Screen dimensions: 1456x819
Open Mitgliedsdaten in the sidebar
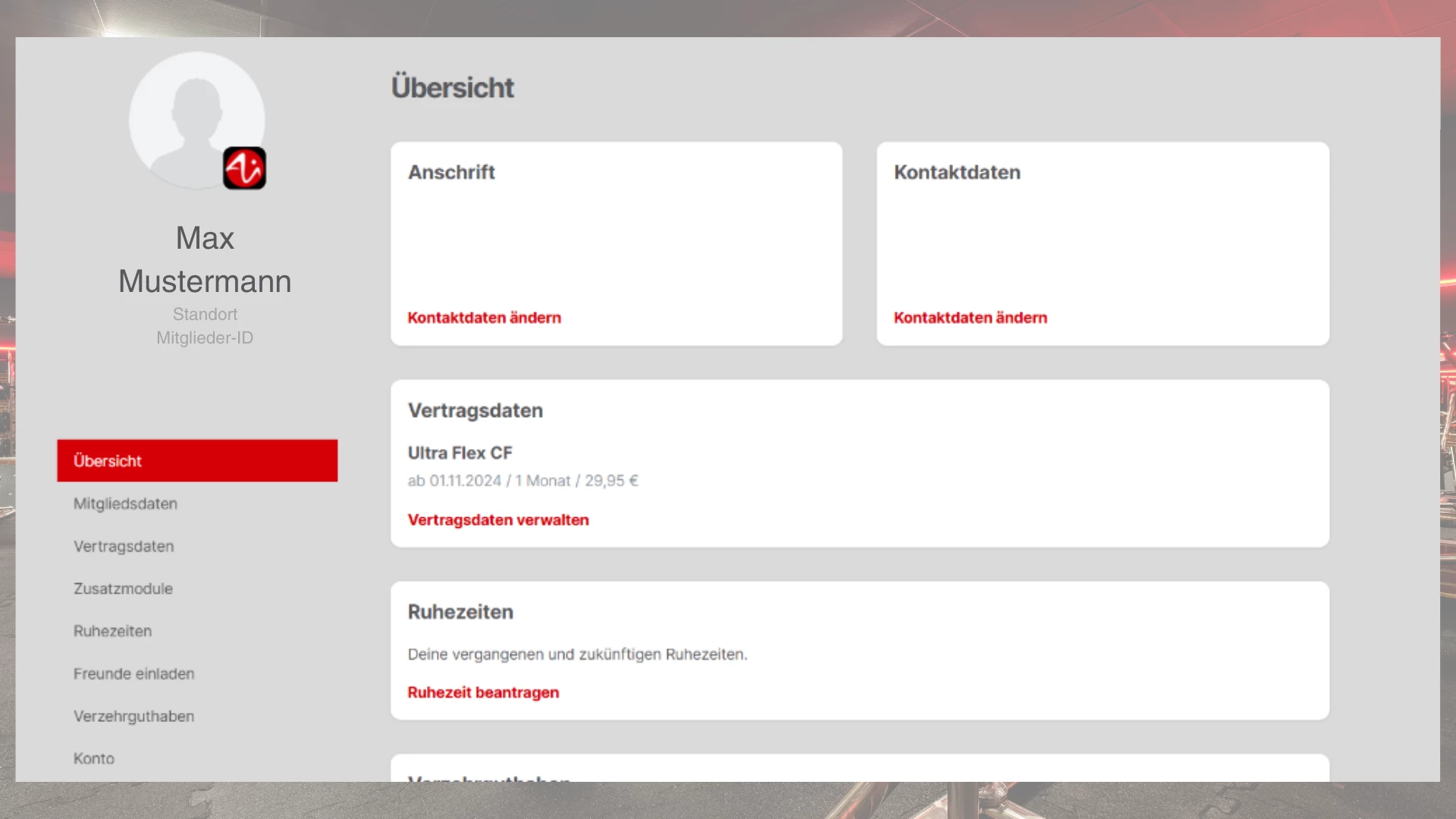[x=125, y=504]
